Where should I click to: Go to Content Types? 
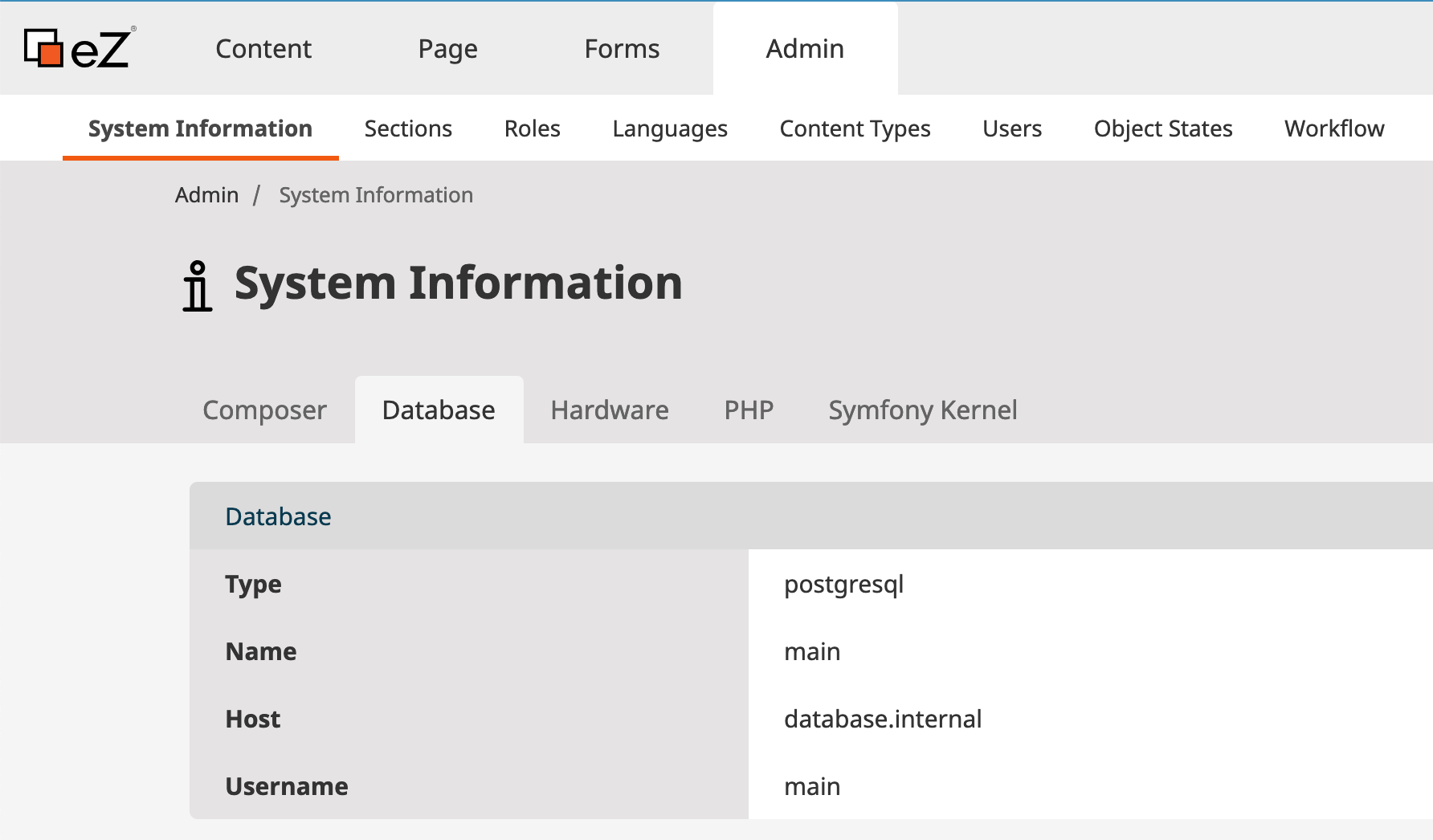point(855,128)
